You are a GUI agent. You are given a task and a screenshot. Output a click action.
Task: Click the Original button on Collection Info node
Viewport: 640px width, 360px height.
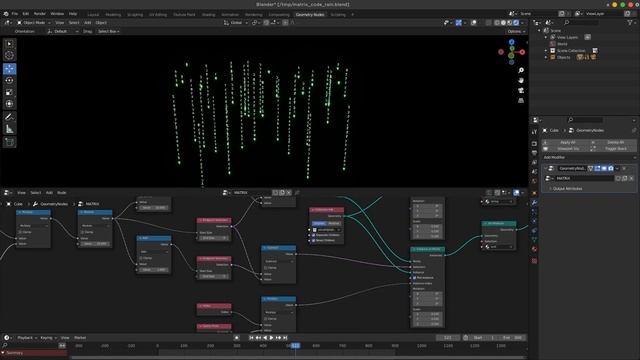(x=319, y=223)
